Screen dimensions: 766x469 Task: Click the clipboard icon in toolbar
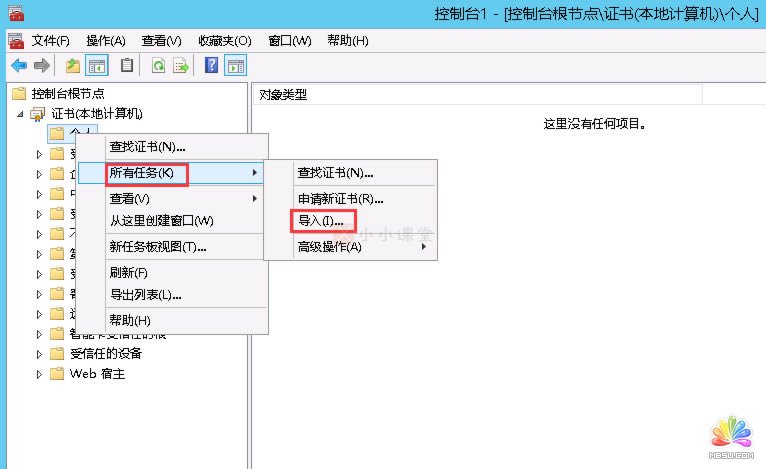coord(127,65)
